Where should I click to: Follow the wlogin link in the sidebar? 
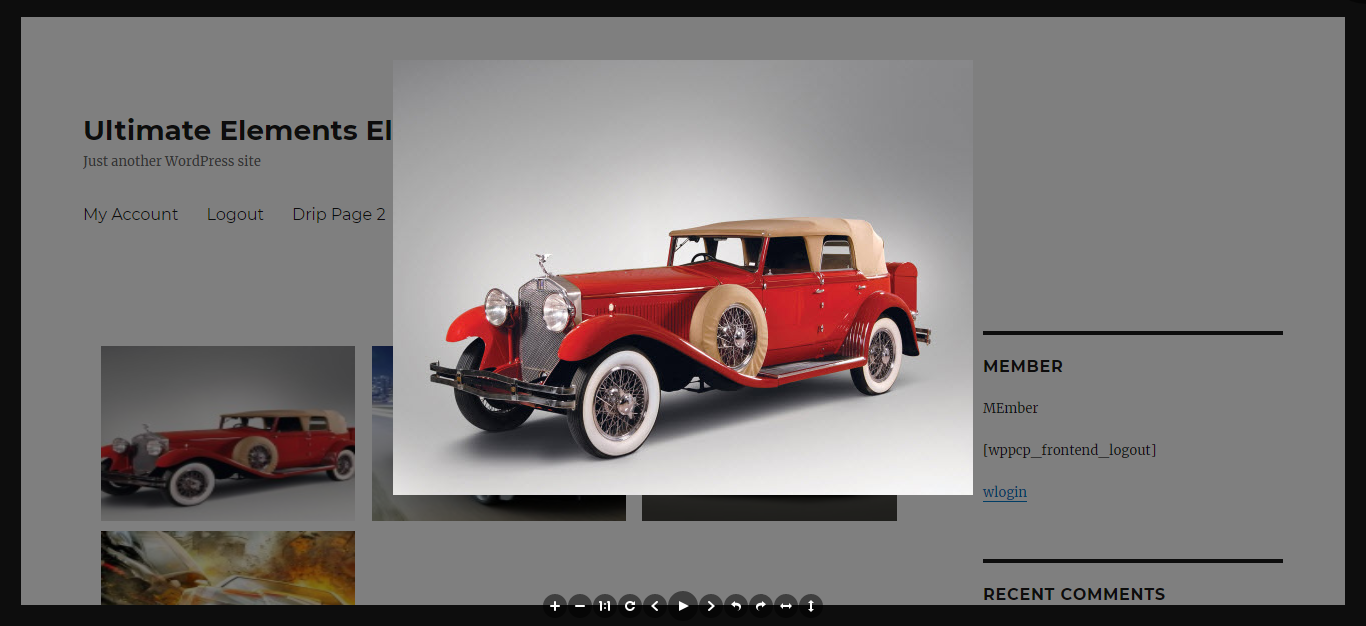[1005, 492]
